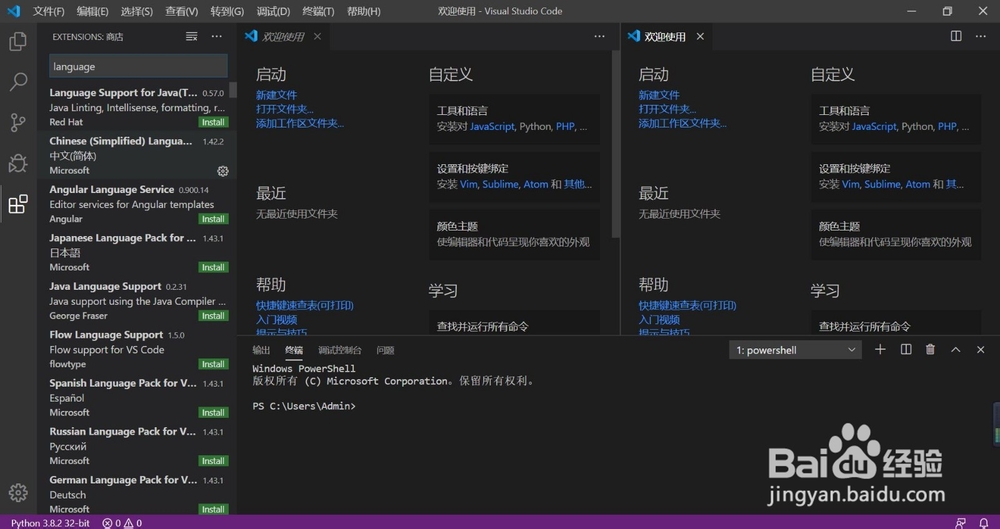1000x529 pixels.
Task: Select the Extensions icon in activity bar
Action: (18, 204)
